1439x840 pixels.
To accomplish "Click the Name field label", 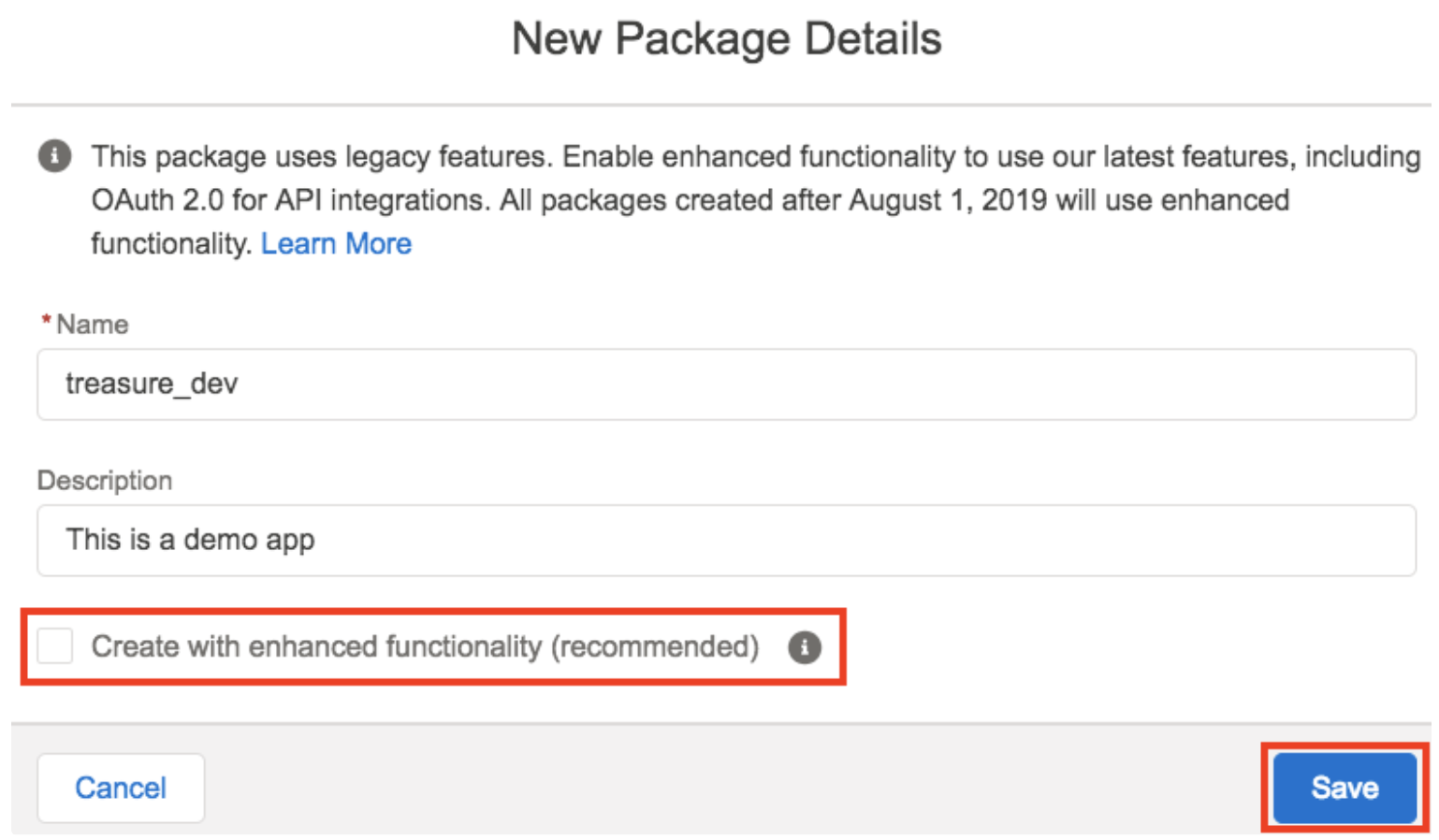I will (x=92, y=325).
